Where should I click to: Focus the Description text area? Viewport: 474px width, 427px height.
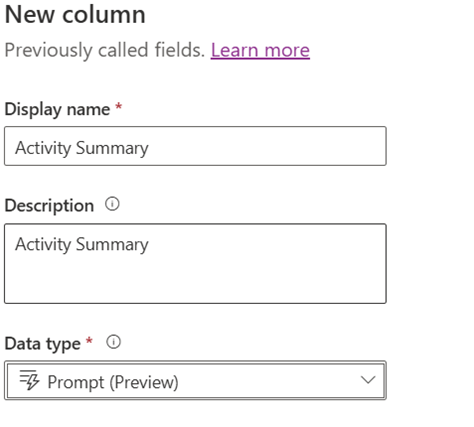195,264
